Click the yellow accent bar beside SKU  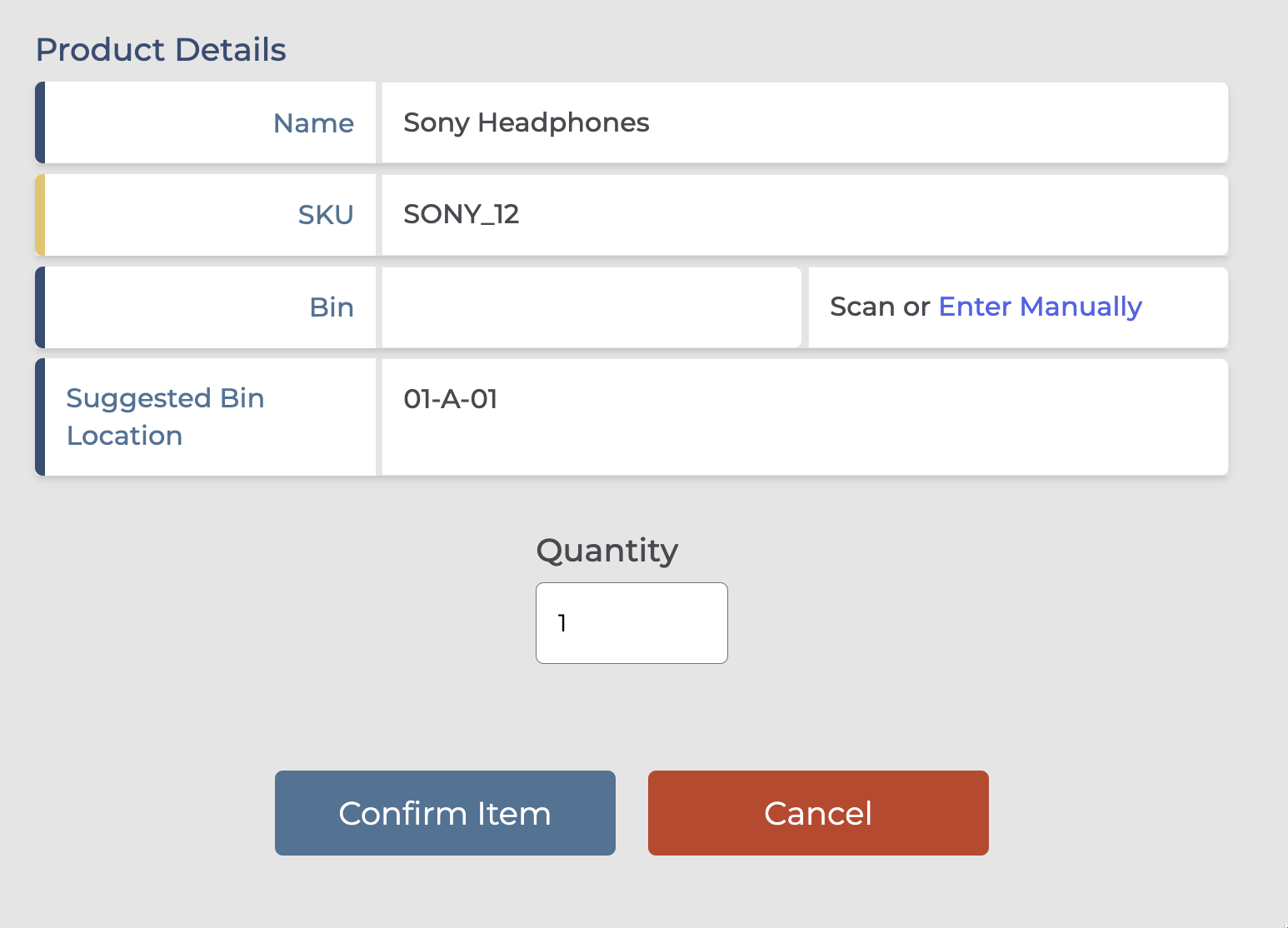40,215
